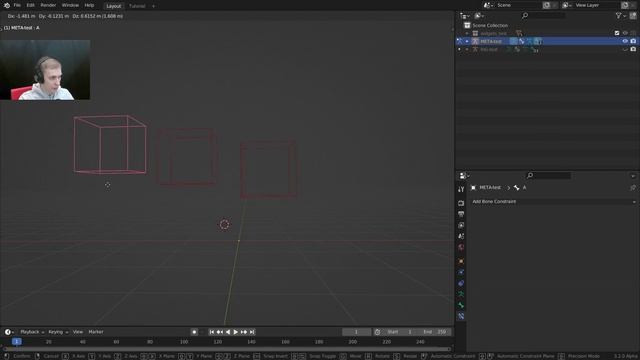This screenshot has height=360, width=640.
Task: Open the Timeline Marker menu
Action: [96, 332]
